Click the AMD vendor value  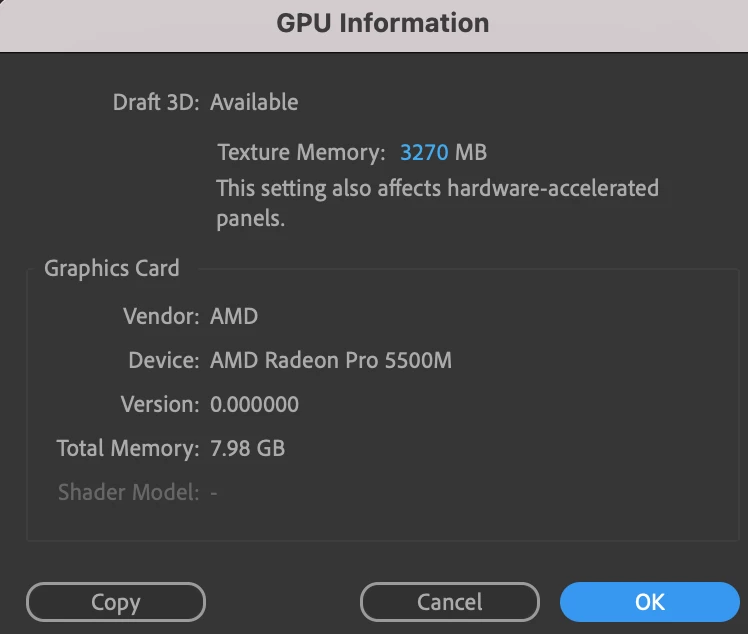click(x=234, y=316)
